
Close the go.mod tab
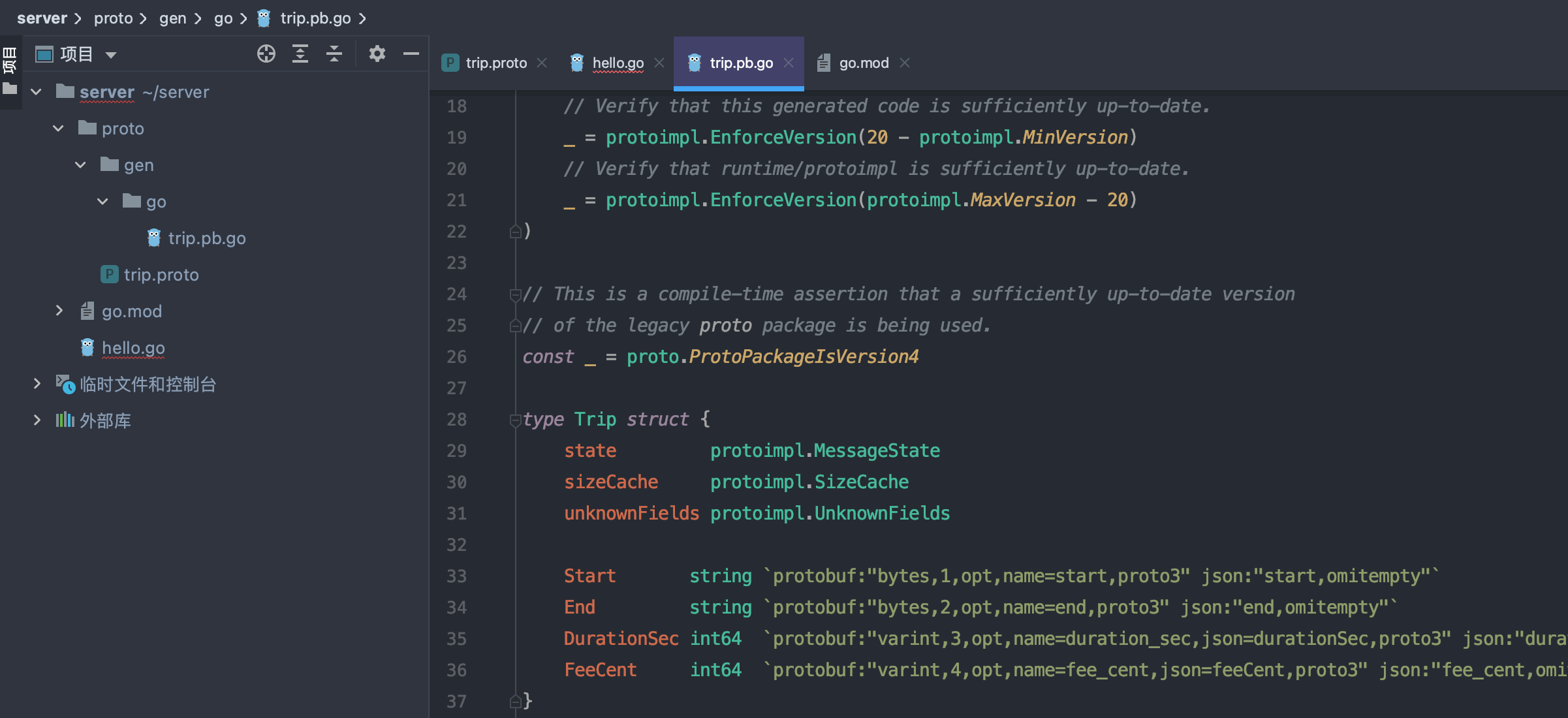[x=905, y=63]
